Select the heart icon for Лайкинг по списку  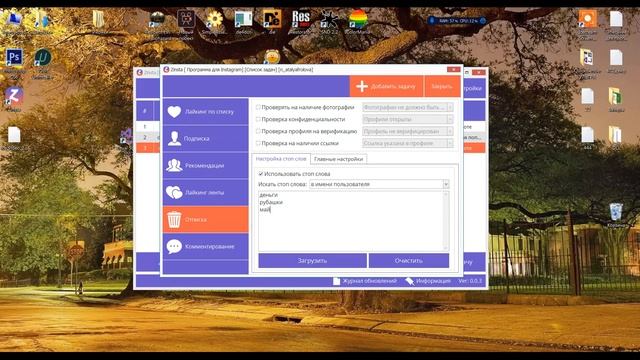[x=174, y=111]
